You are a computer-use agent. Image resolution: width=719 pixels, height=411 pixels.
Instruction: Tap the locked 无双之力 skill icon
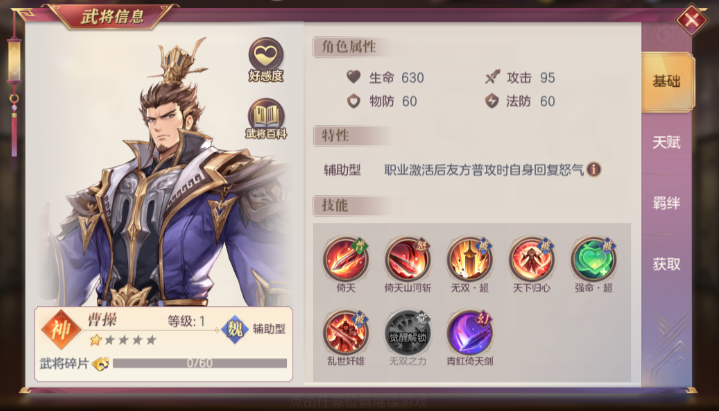click(x=407, y=333)
